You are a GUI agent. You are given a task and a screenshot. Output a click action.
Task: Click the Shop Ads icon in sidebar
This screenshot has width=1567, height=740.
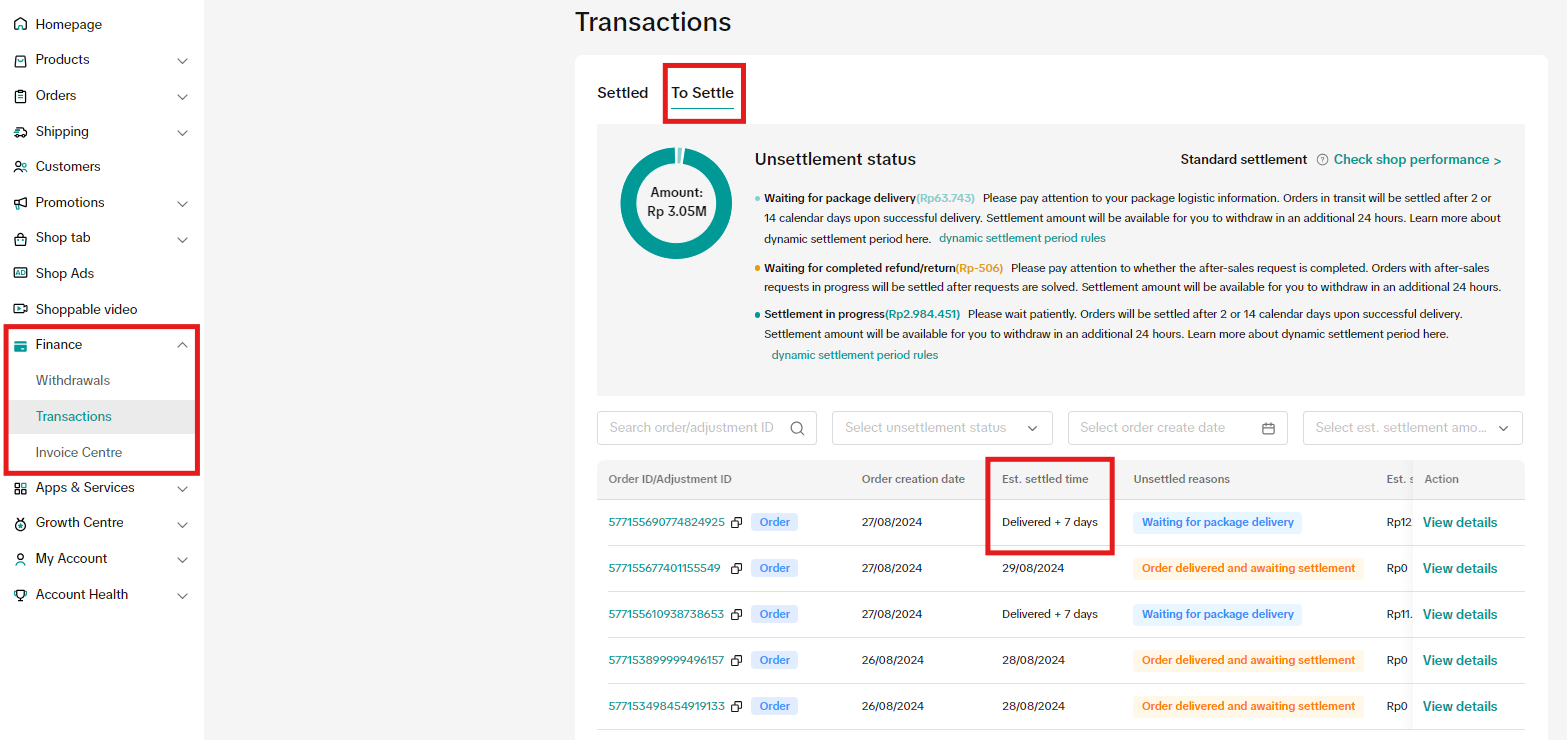(20, 273)
